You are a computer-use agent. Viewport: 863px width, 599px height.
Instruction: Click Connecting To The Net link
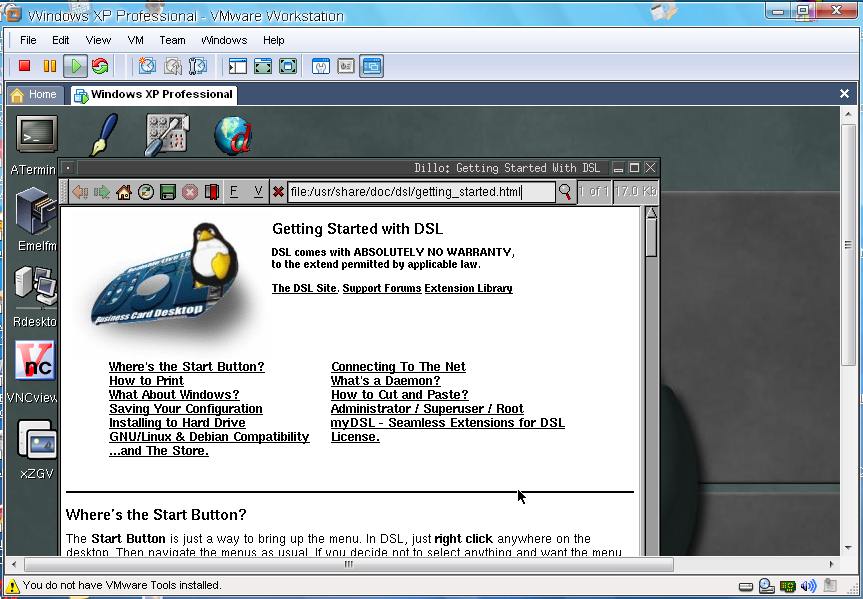click(x=398, y=367)
